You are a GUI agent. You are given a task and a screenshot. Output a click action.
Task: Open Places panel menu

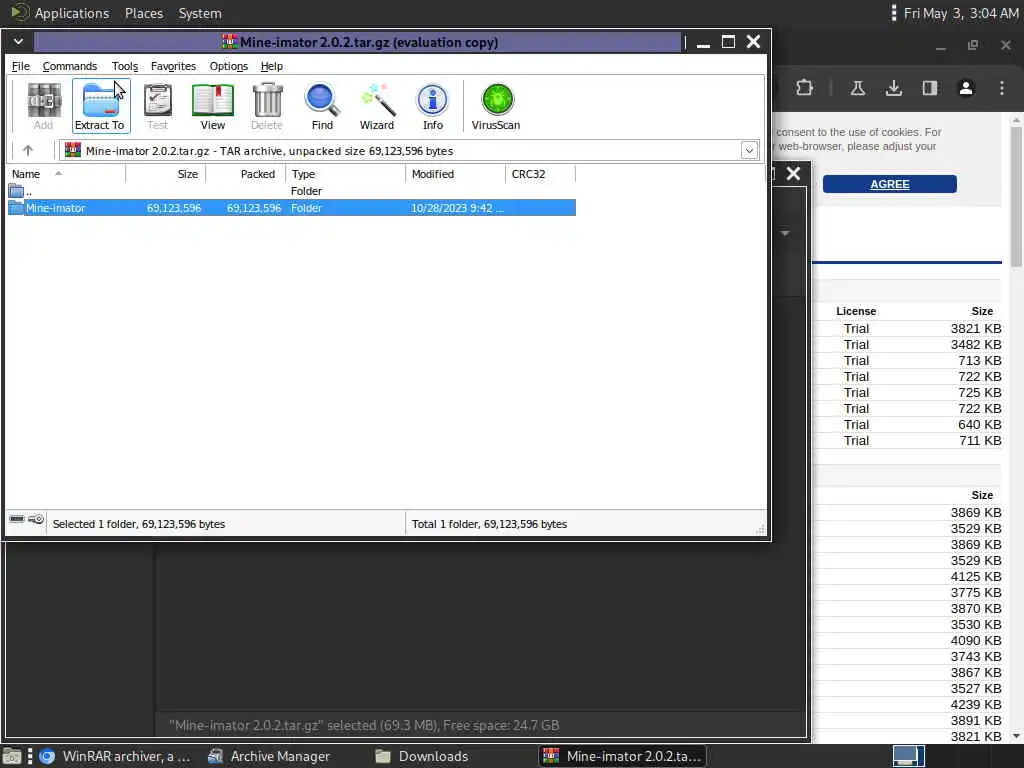coord(144,13)
